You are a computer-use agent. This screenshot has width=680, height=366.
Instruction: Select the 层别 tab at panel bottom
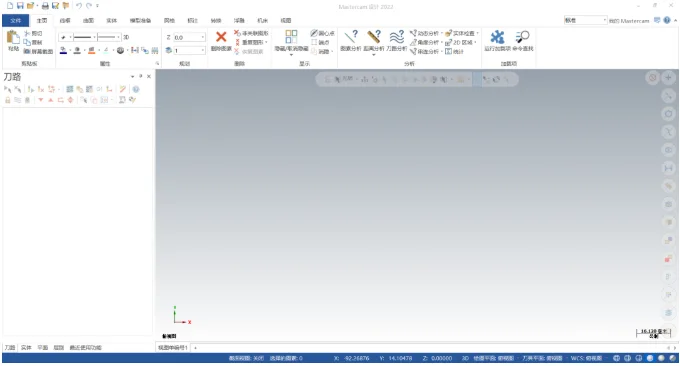click(x=59, y=347)
